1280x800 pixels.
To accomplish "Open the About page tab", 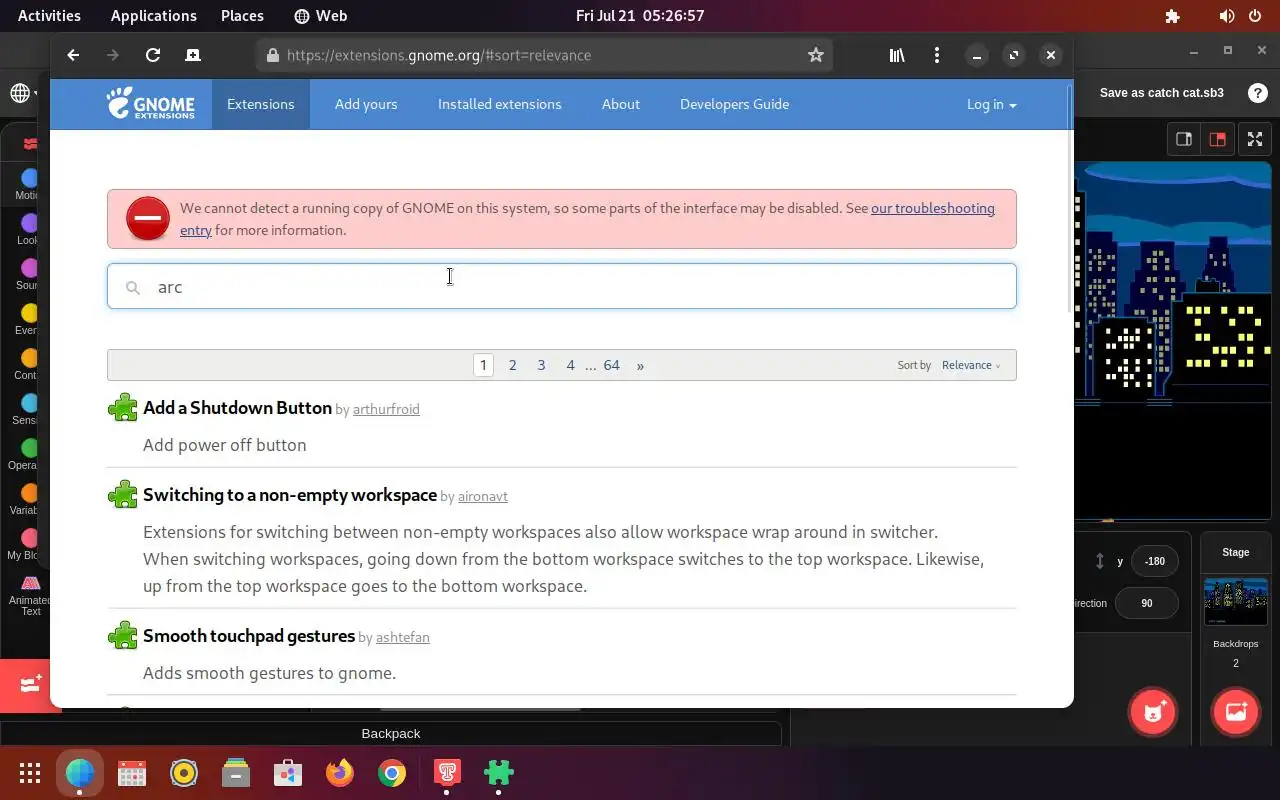I will pos(620,104).
